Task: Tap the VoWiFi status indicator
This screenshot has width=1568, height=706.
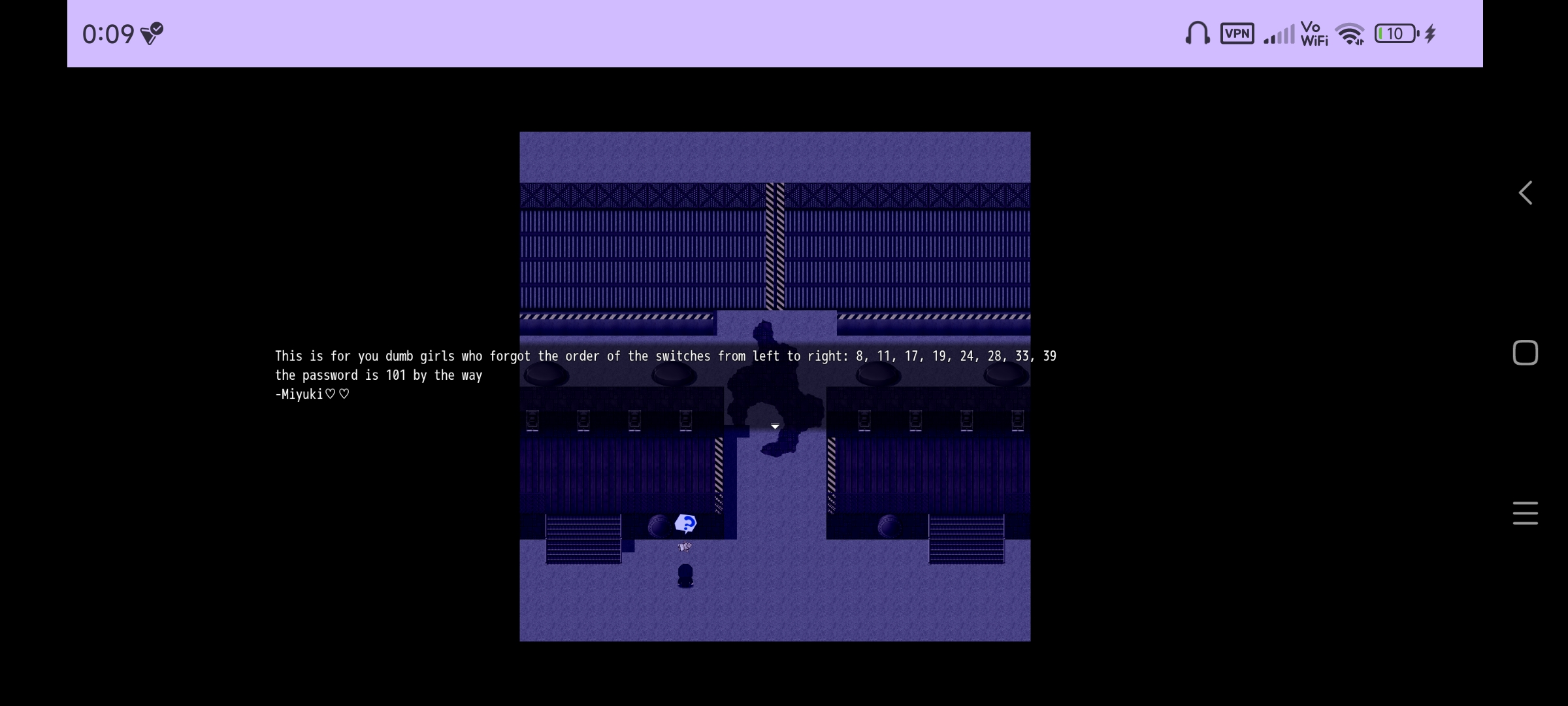Action: 1314,33
